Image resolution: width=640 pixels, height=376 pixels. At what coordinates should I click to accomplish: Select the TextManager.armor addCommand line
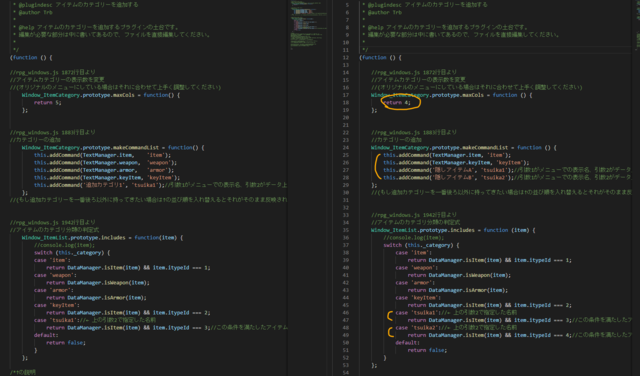(104, 170)
